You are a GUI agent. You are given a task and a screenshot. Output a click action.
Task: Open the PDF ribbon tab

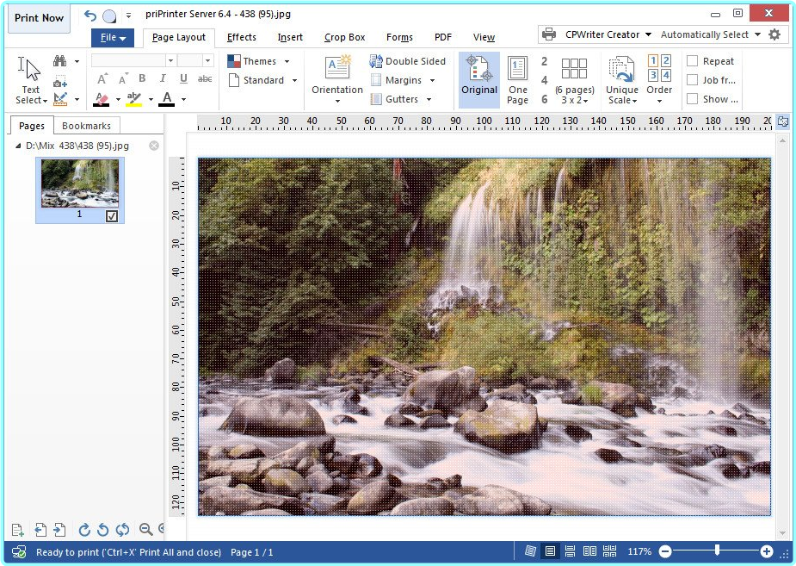point(443,38)
